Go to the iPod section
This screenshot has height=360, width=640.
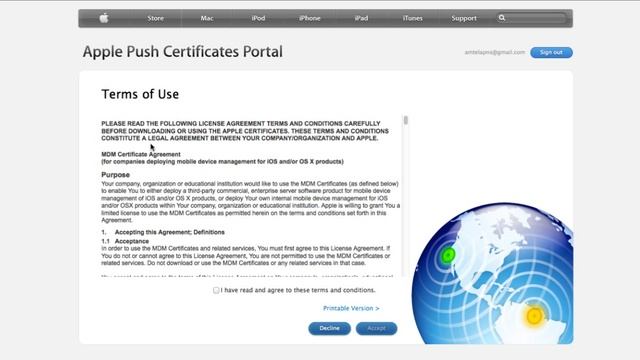coord(258,18)
